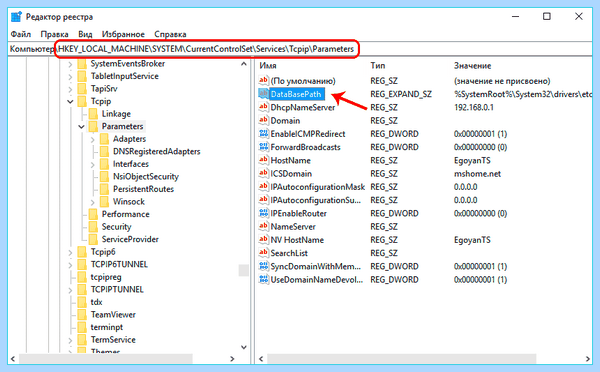
Task: Click the Adapters folder icon
Action: click(x=104, y=139)
